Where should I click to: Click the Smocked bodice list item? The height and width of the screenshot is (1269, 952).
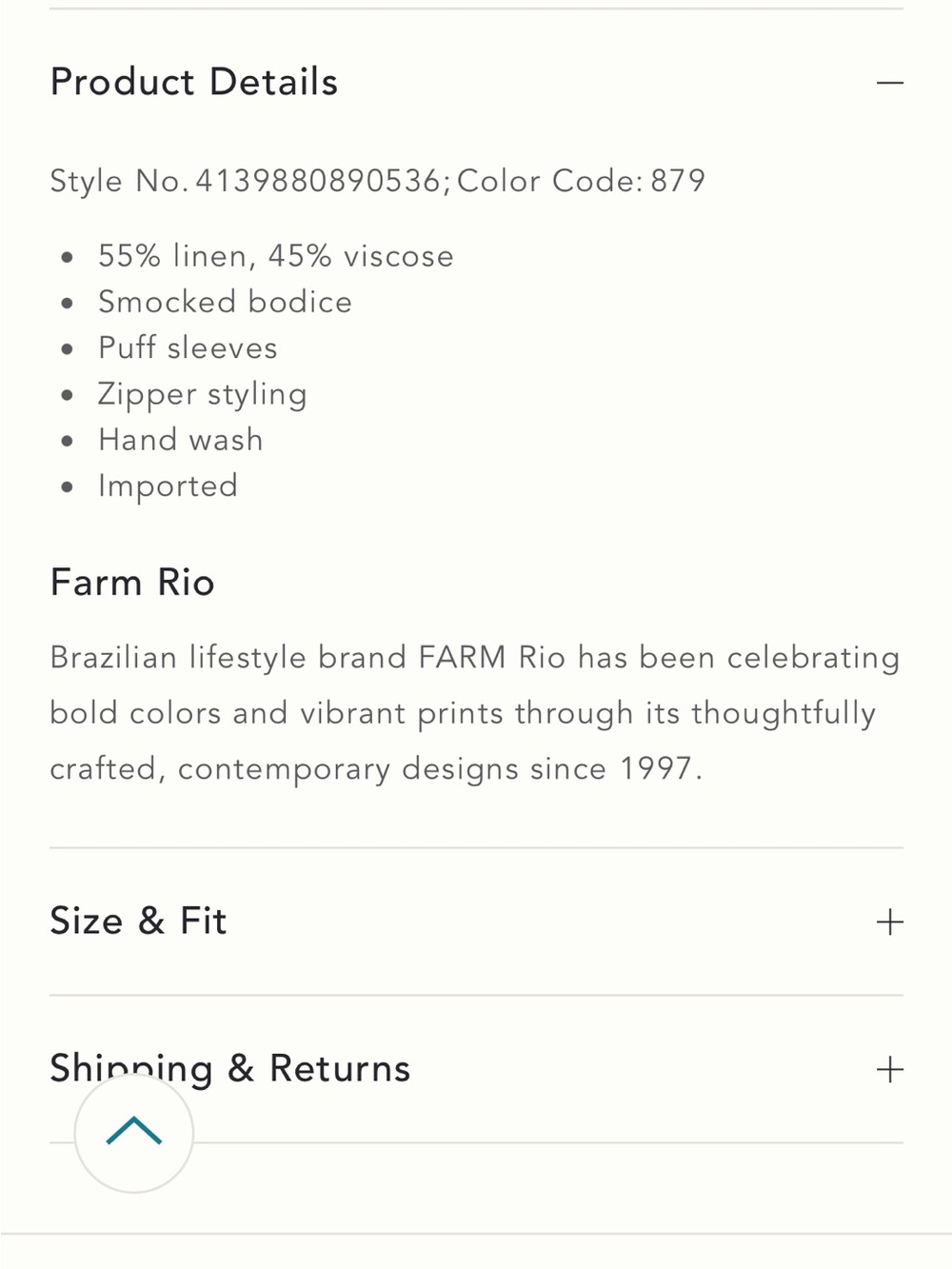point(226,302)
